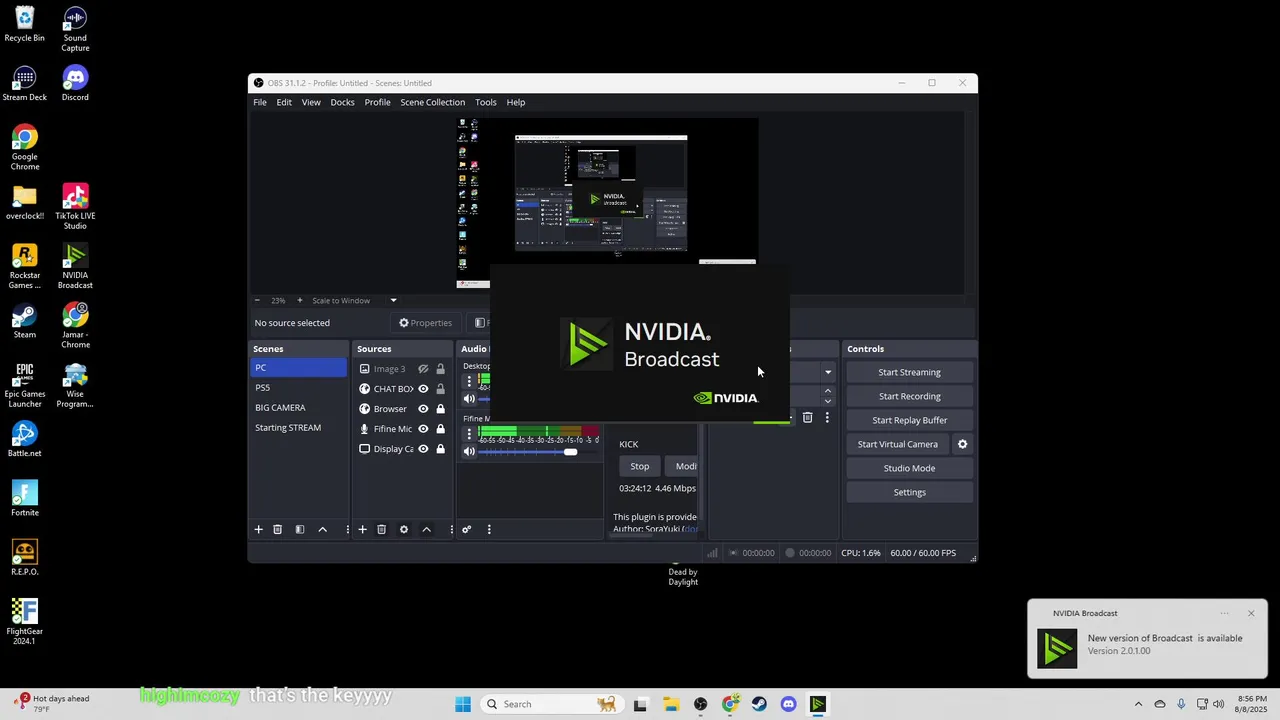
Task: Open Scenes dock three-dot menu
Action: click(348, 529)
